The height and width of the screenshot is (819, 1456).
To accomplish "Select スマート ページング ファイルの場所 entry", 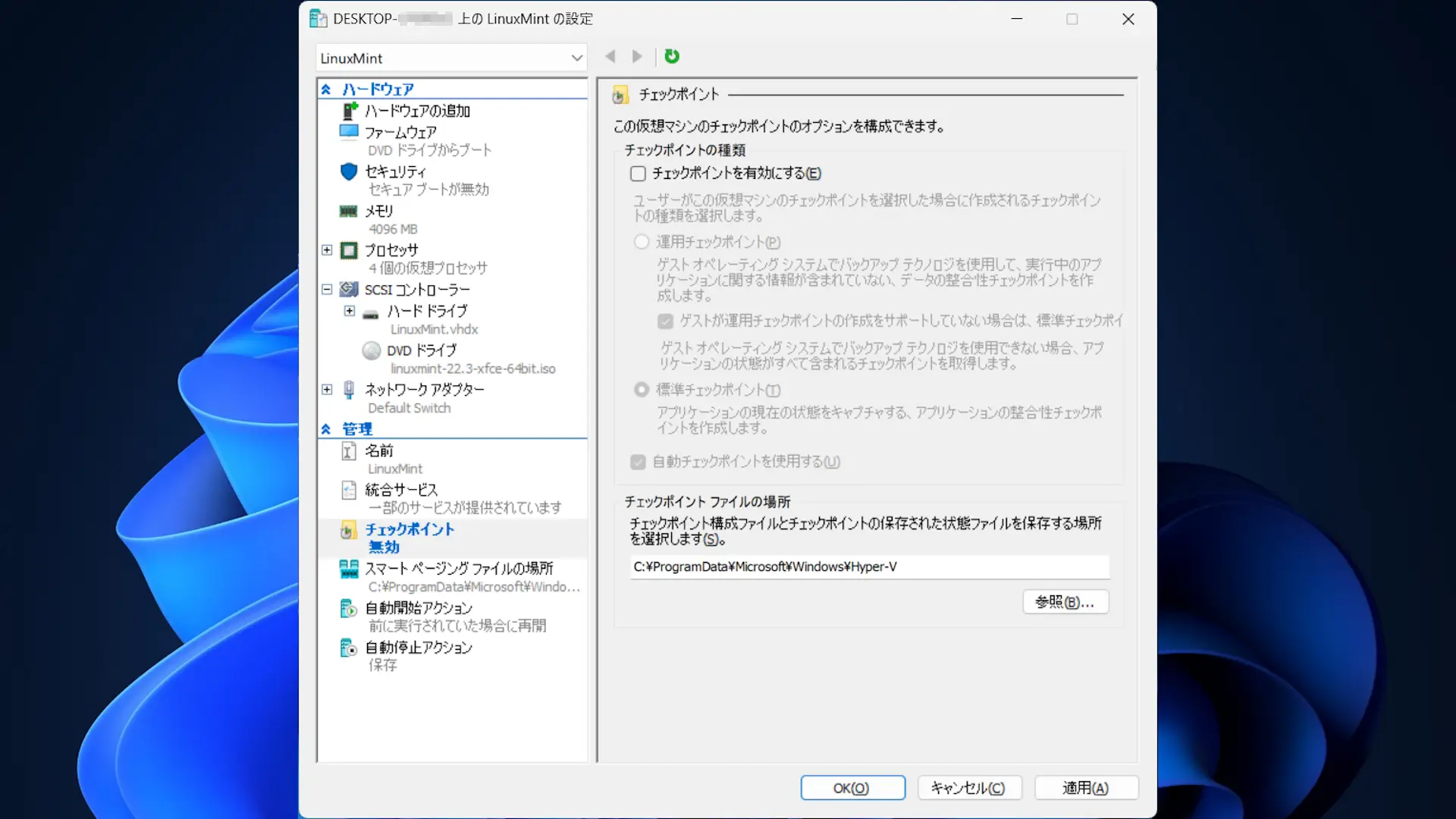I will [x=460, y=569].
